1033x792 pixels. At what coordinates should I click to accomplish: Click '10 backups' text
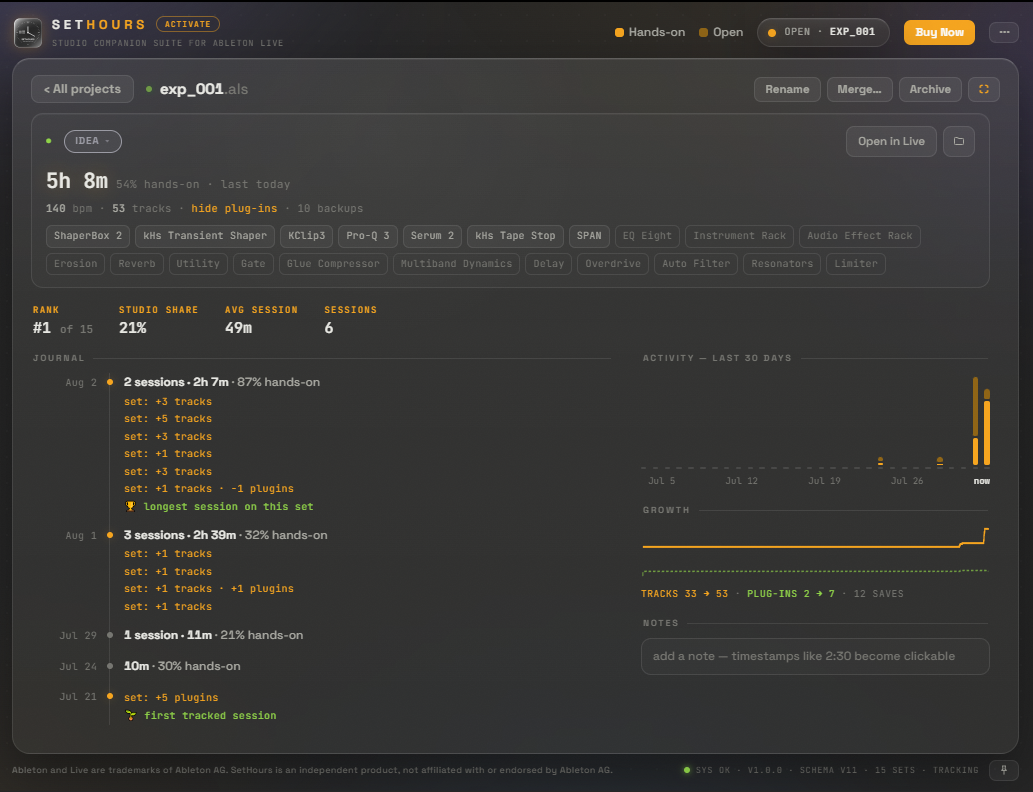click(x=330, y=208)
